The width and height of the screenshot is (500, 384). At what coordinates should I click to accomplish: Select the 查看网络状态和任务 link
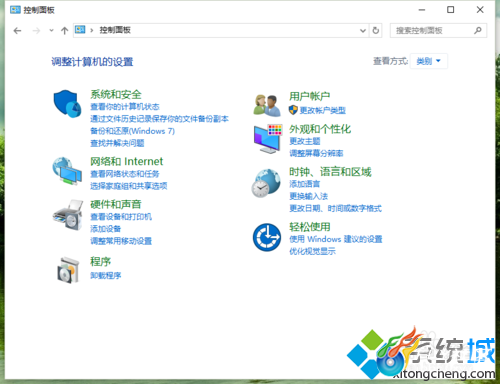pyautogui.click(x=125, y=174)
